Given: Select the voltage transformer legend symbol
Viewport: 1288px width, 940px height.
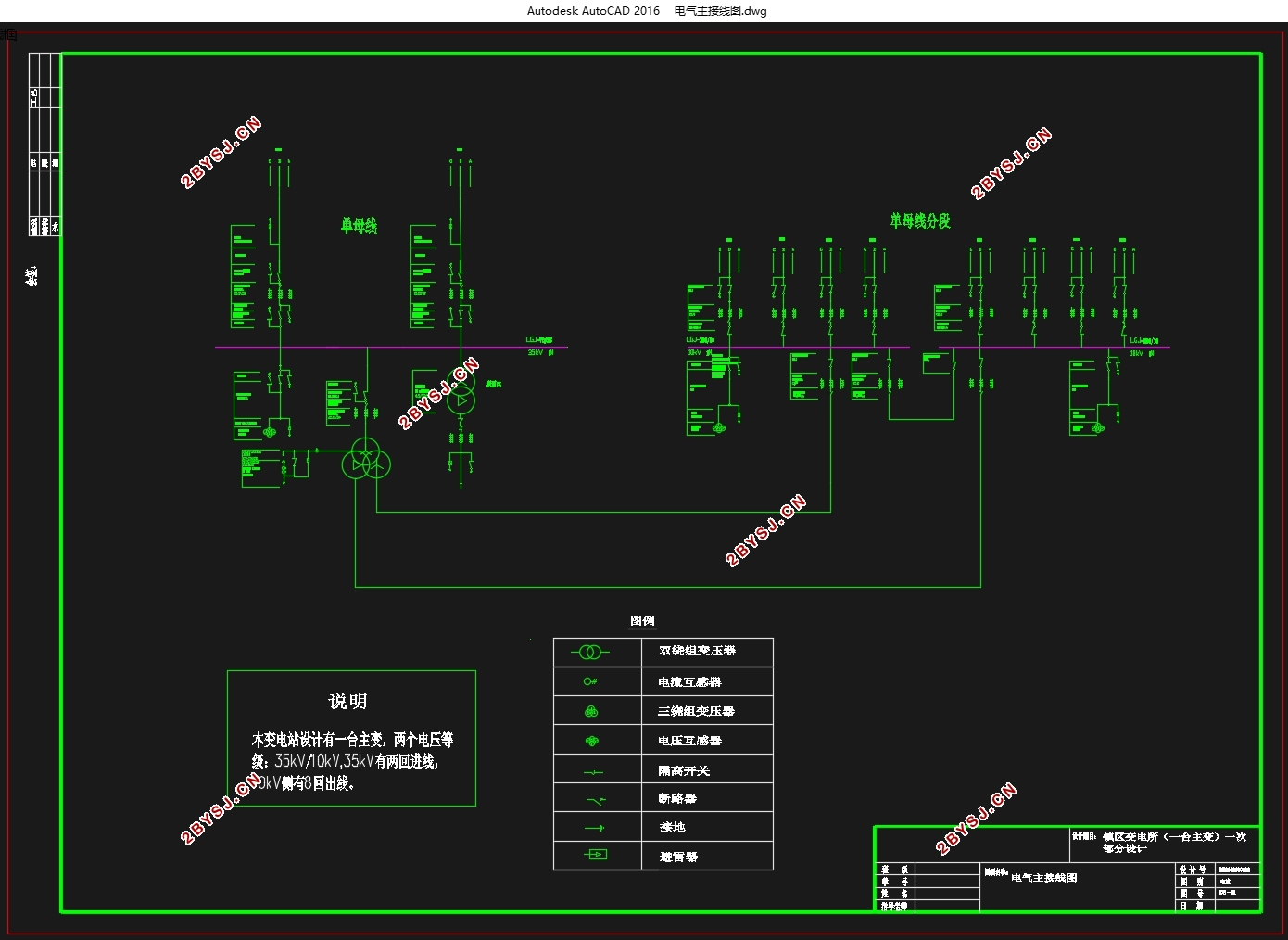Looking at the screenshot, I should [x=592, y=741].
